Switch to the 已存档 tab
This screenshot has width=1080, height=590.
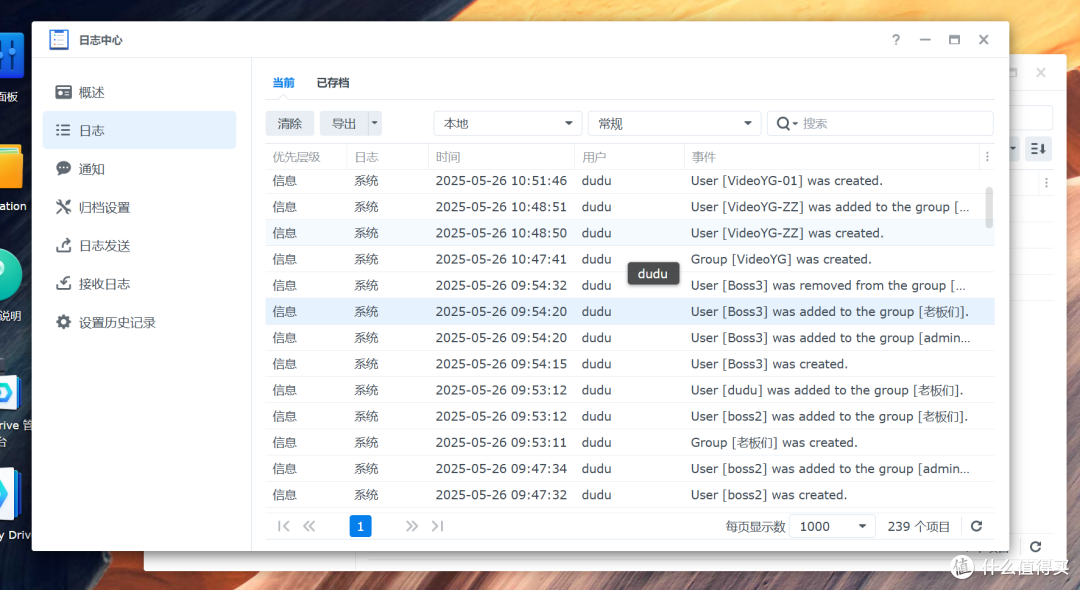333,83
